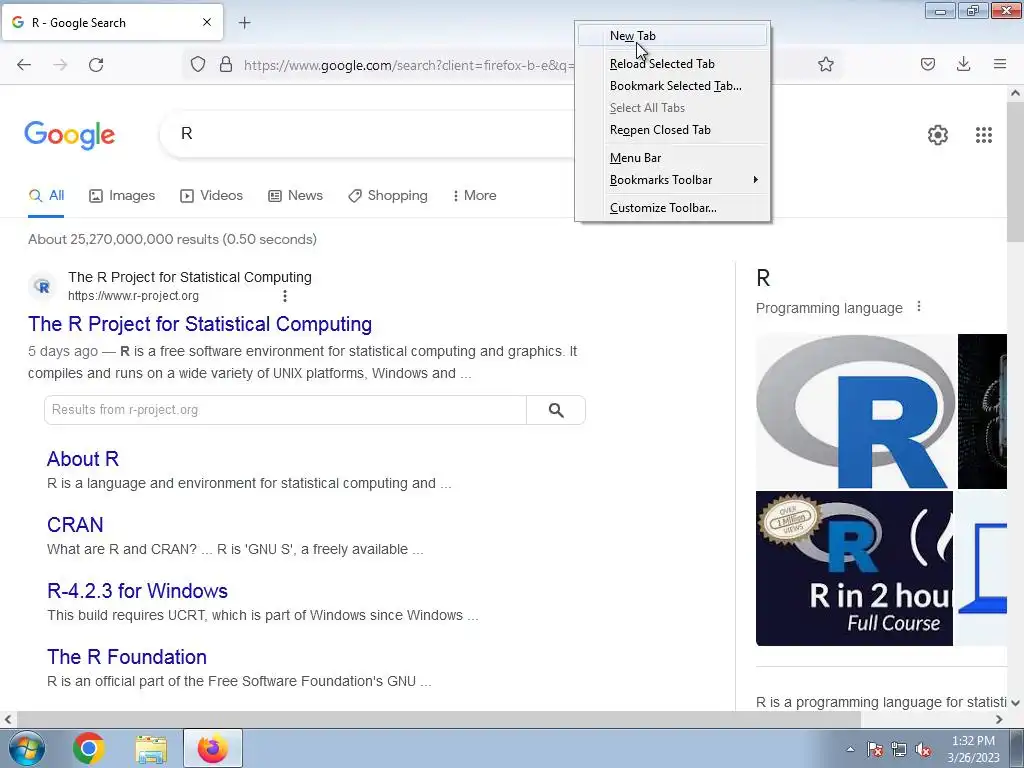Viewport: 1024px width, 768px height.
Task: Open the About R sitelink
Action: 83,459
